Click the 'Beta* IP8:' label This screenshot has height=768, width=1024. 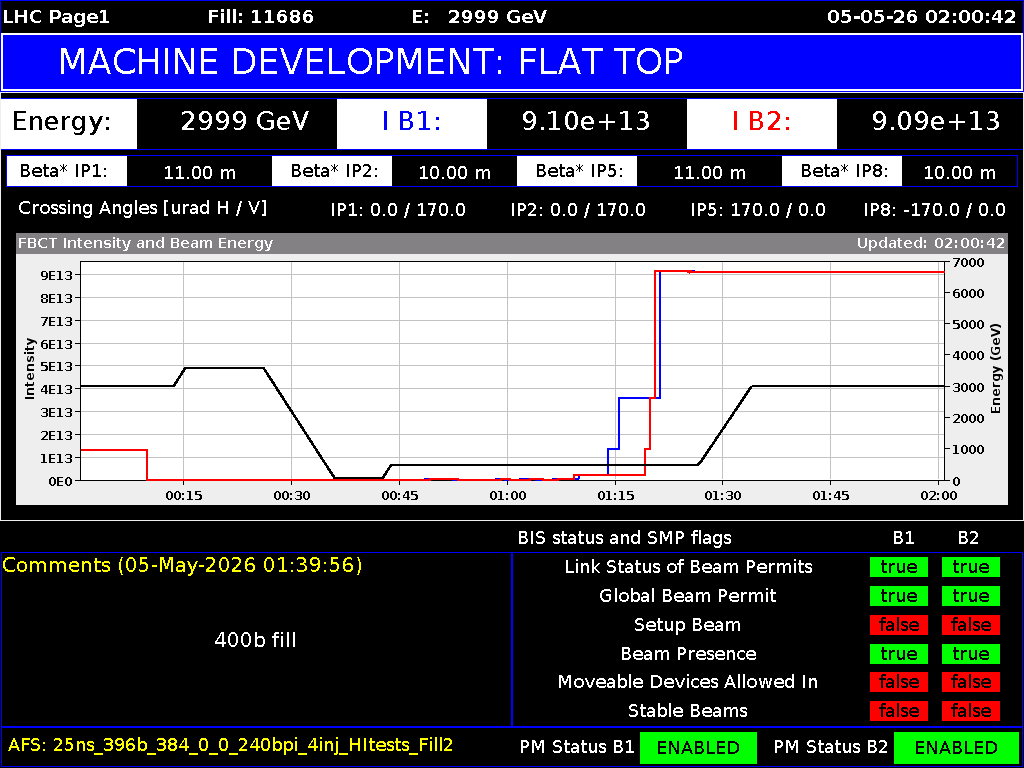pyautogui.click(x=842, y=172)
